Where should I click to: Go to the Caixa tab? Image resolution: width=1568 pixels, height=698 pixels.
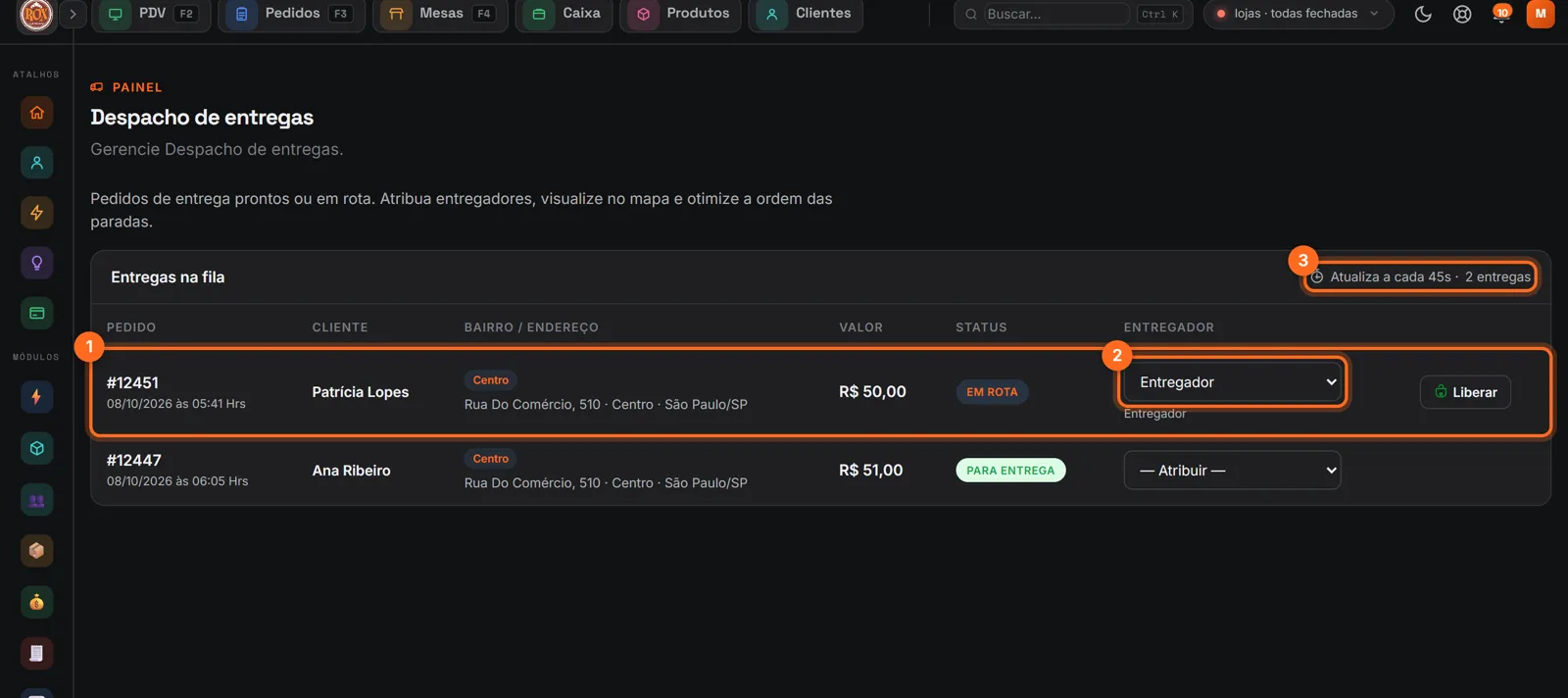coord(564,14)
